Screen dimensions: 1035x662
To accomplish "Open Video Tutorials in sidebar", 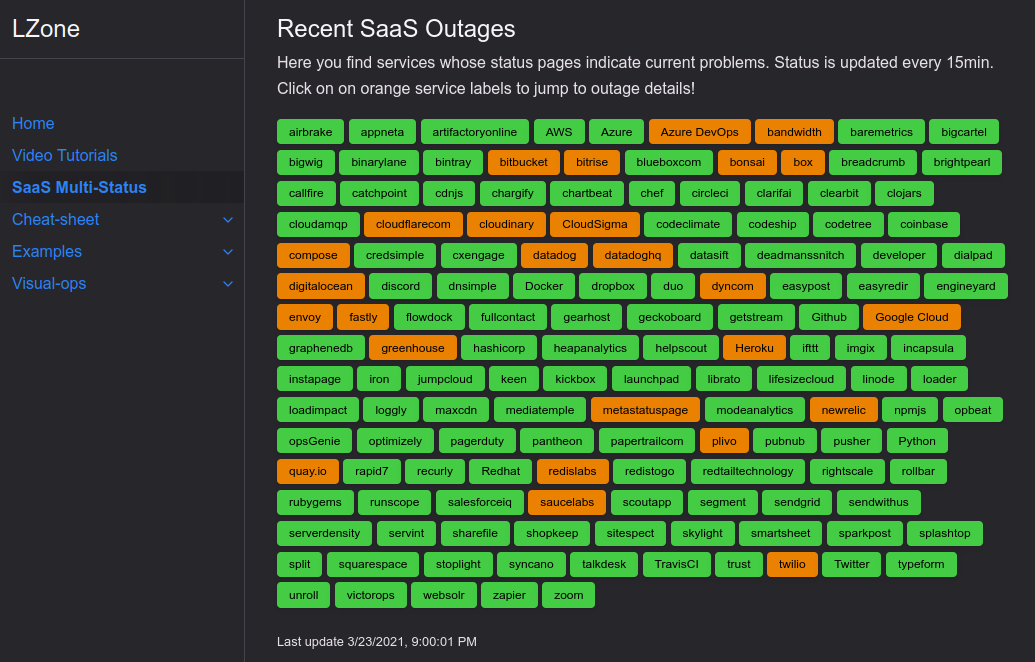I will (x=65, y=155).
